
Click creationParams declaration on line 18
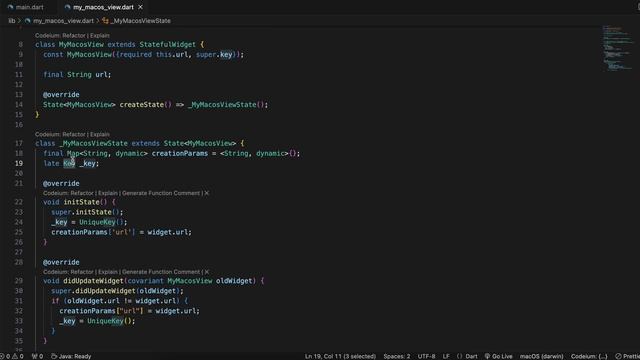tap(180, 153)
